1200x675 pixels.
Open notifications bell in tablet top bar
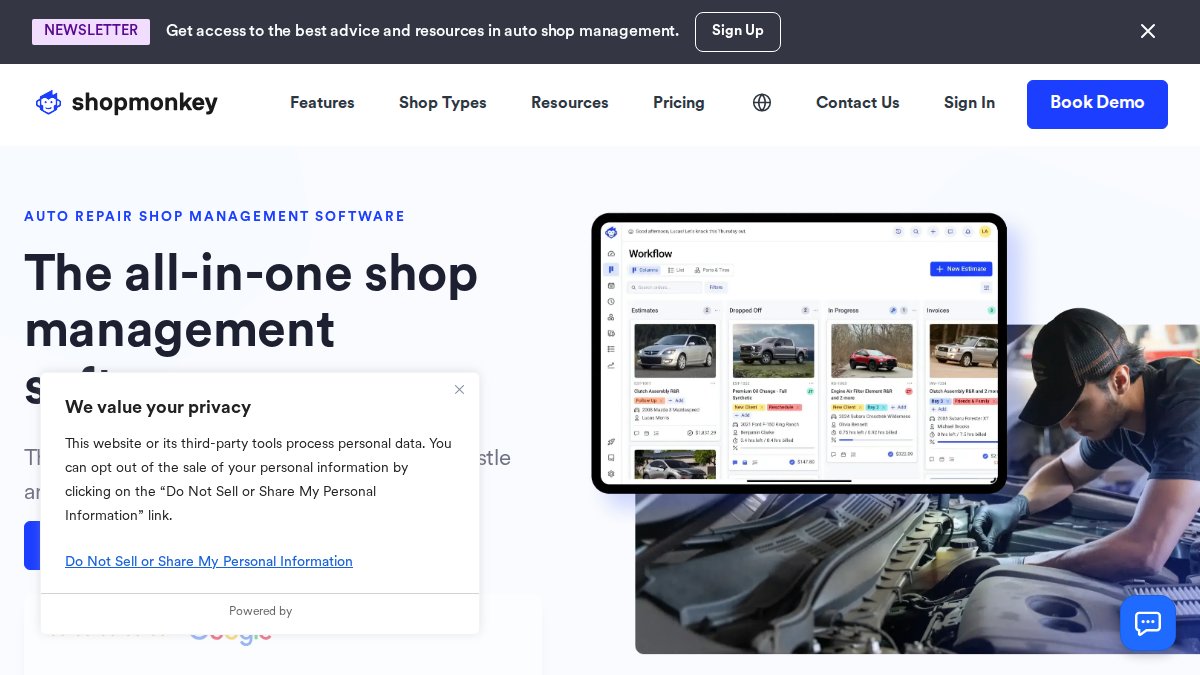(x=968, y=231)
